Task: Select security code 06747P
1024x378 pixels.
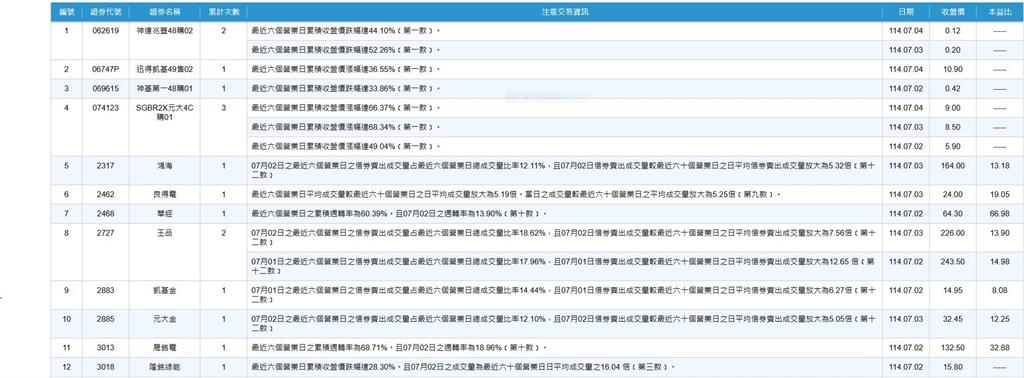Action: coord(105,69)
